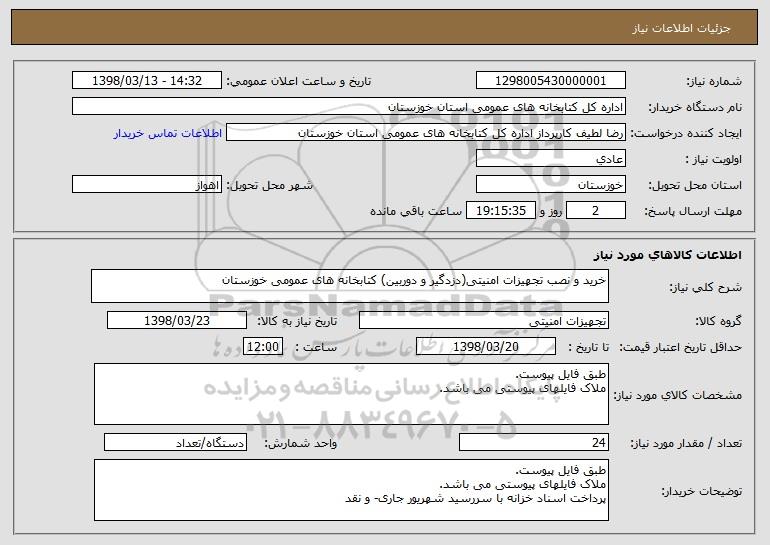Click the payment note line پرداخت اسناد خزانه
The width and height of the screenshot is (770, 545).
coord(475,498)
